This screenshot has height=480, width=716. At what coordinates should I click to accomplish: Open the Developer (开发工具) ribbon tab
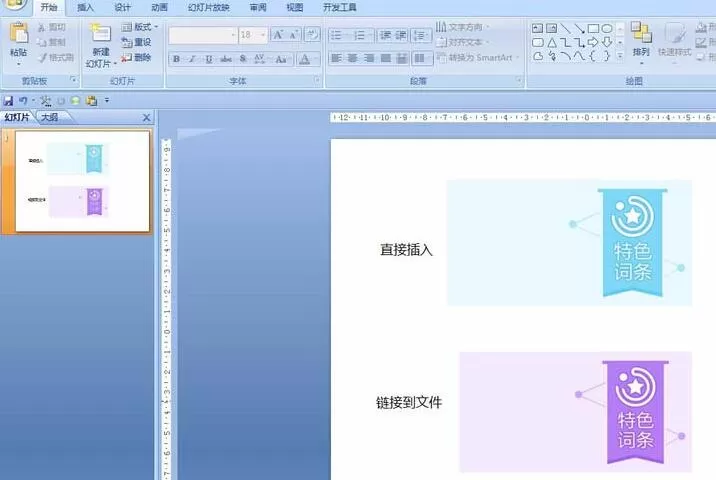point(339,8)
